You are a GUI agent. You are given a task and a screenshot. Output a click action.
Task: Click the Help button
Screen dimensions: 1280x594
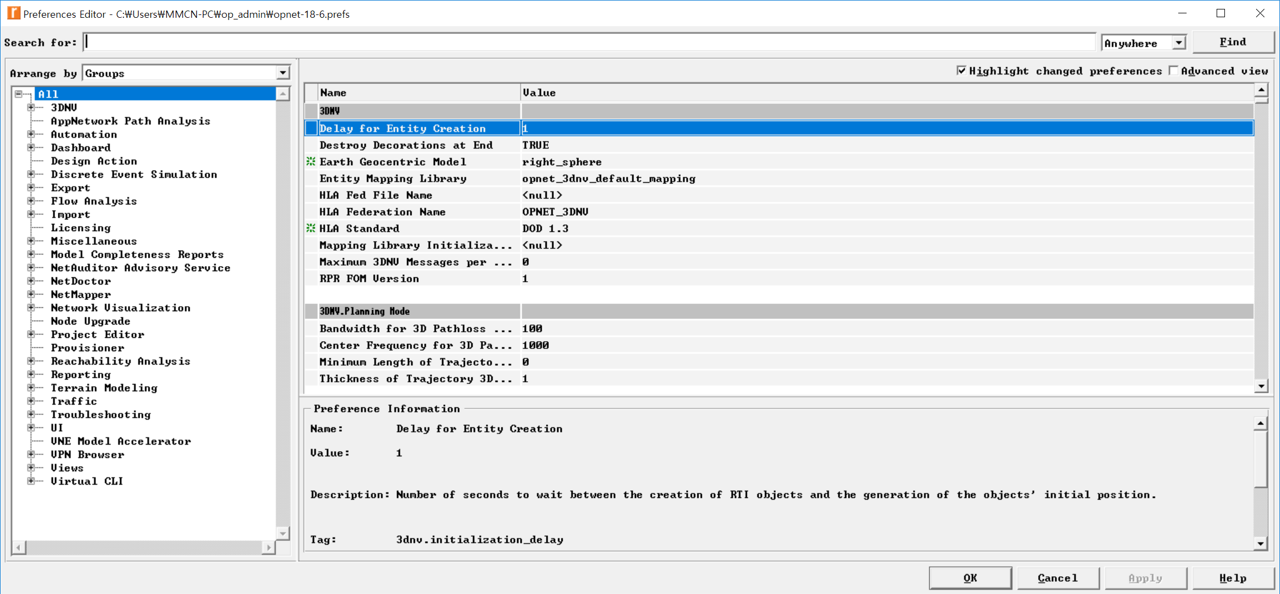click(x=1233, y=577)
